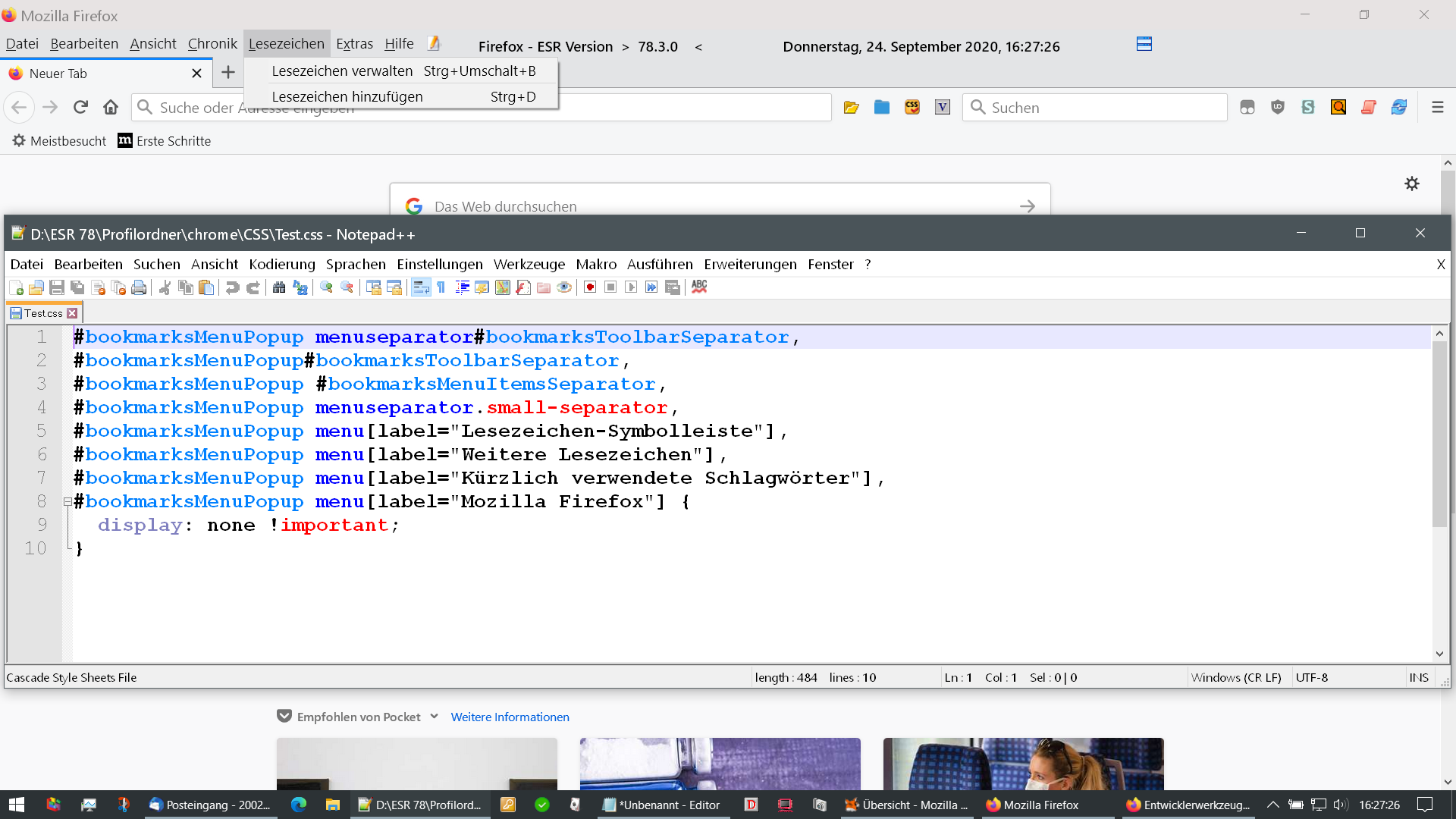
Task: Toggle the word wrap toolbar button
Action: tap(421, 287)
